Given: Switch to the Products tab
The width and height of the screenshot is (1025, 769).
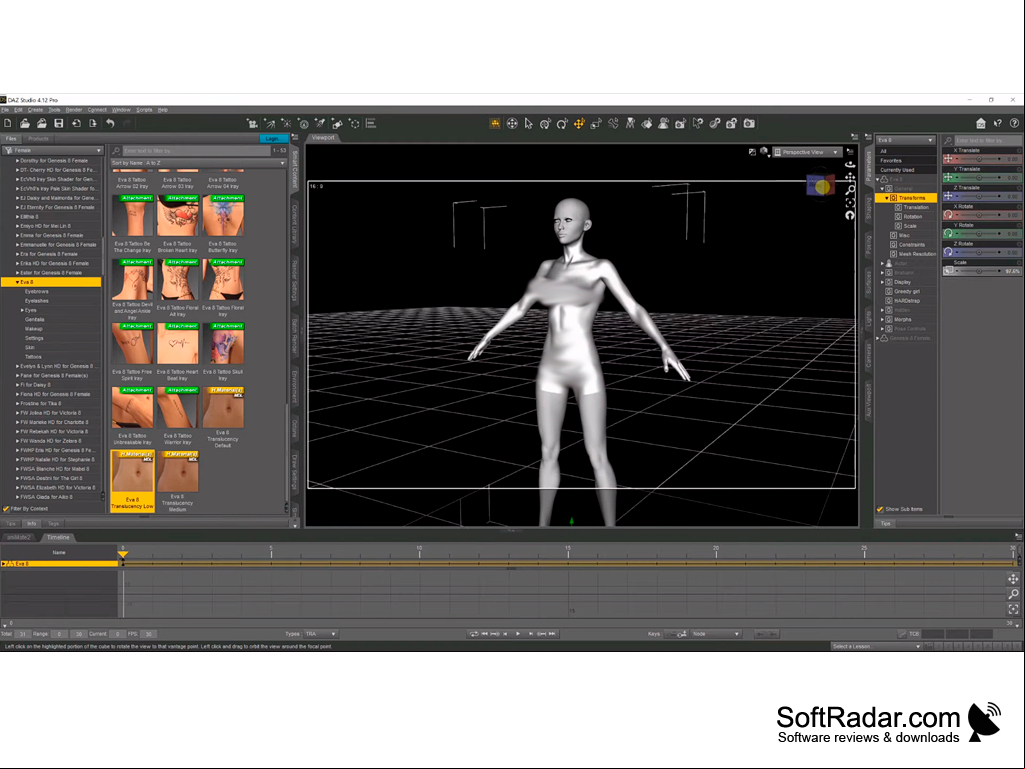Looking at the screenshot, I should click(39, 139).
